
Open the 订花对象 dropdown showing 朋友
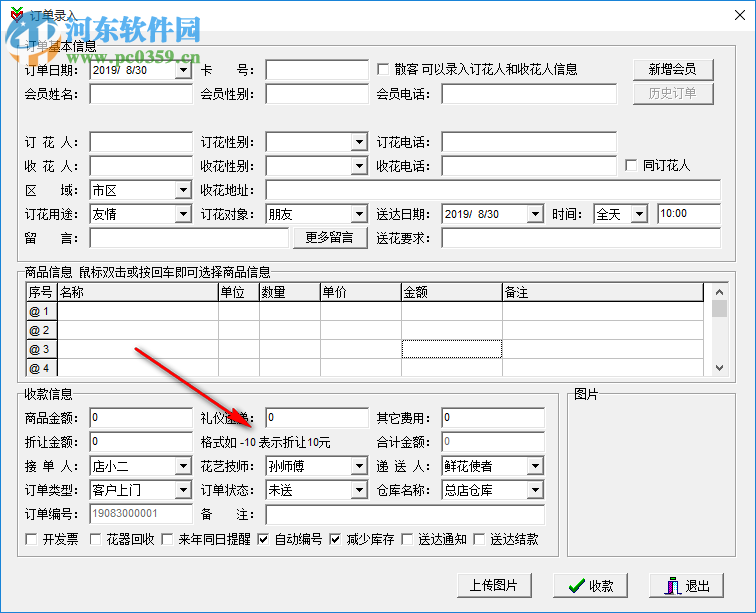coord(359,214)
